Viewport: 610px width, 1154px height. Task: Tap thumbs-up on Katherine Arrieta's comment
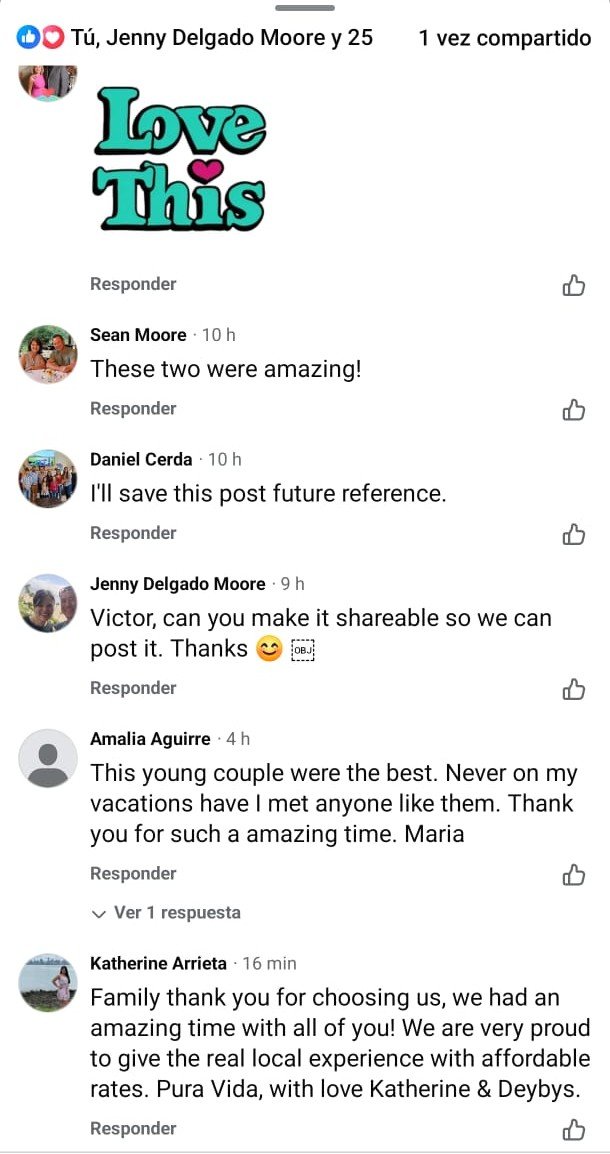point(574,1130)
